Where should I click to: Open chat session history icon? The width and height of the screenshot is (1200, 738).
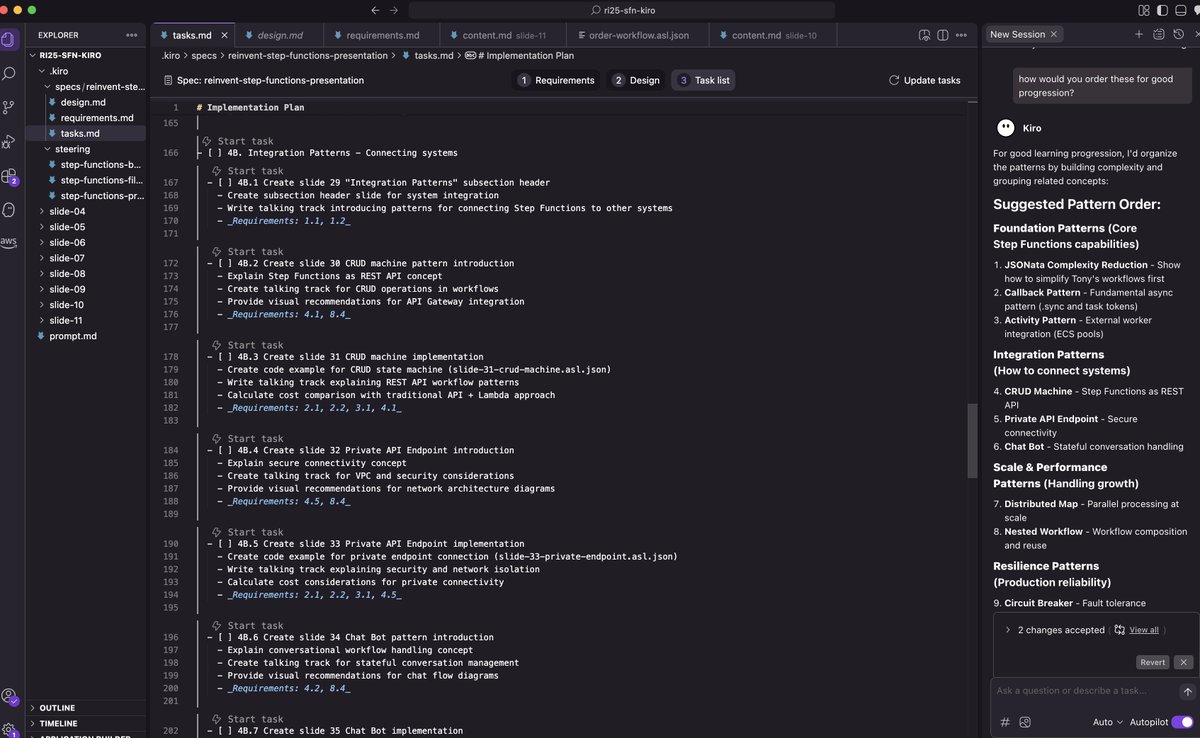1177,34
